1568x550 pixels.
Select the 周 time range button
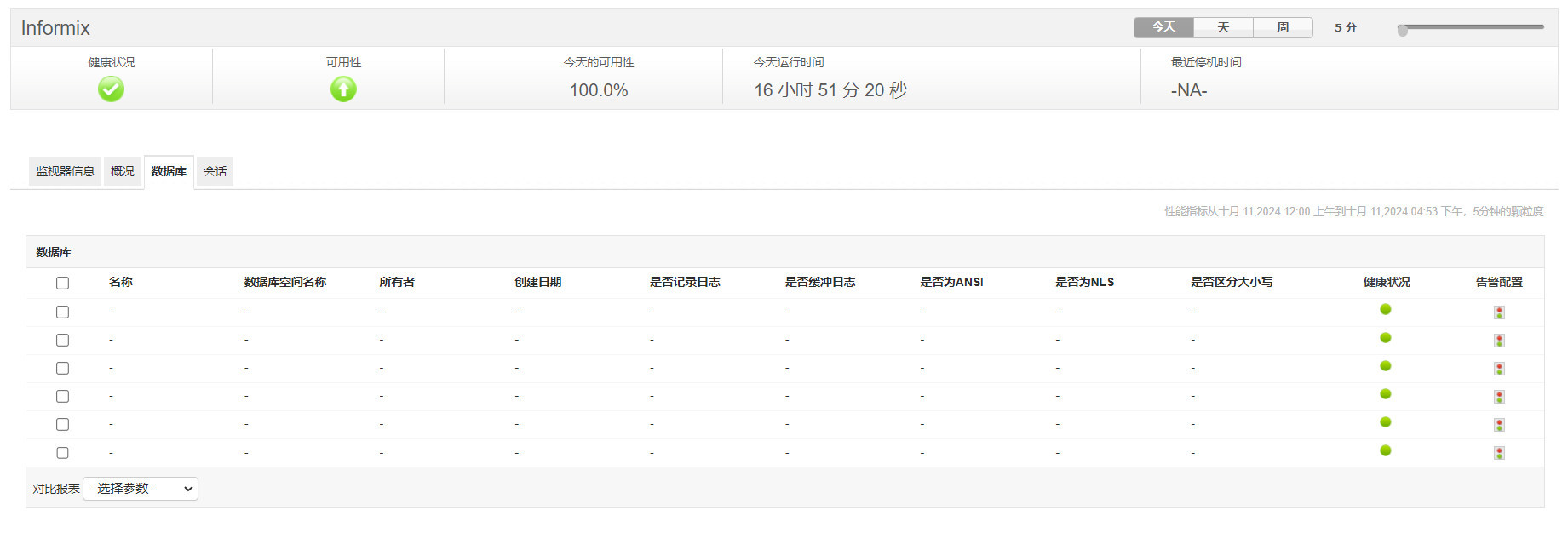tap(1283, 27)
